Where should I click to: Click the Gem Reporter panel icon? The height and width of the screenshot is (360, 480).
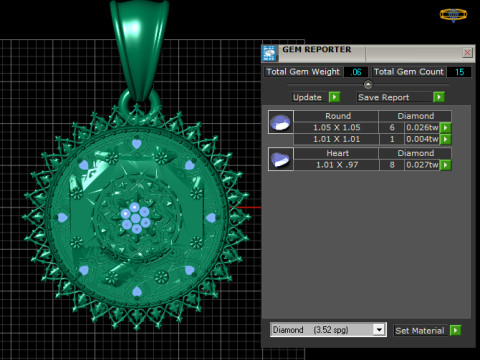269,53
